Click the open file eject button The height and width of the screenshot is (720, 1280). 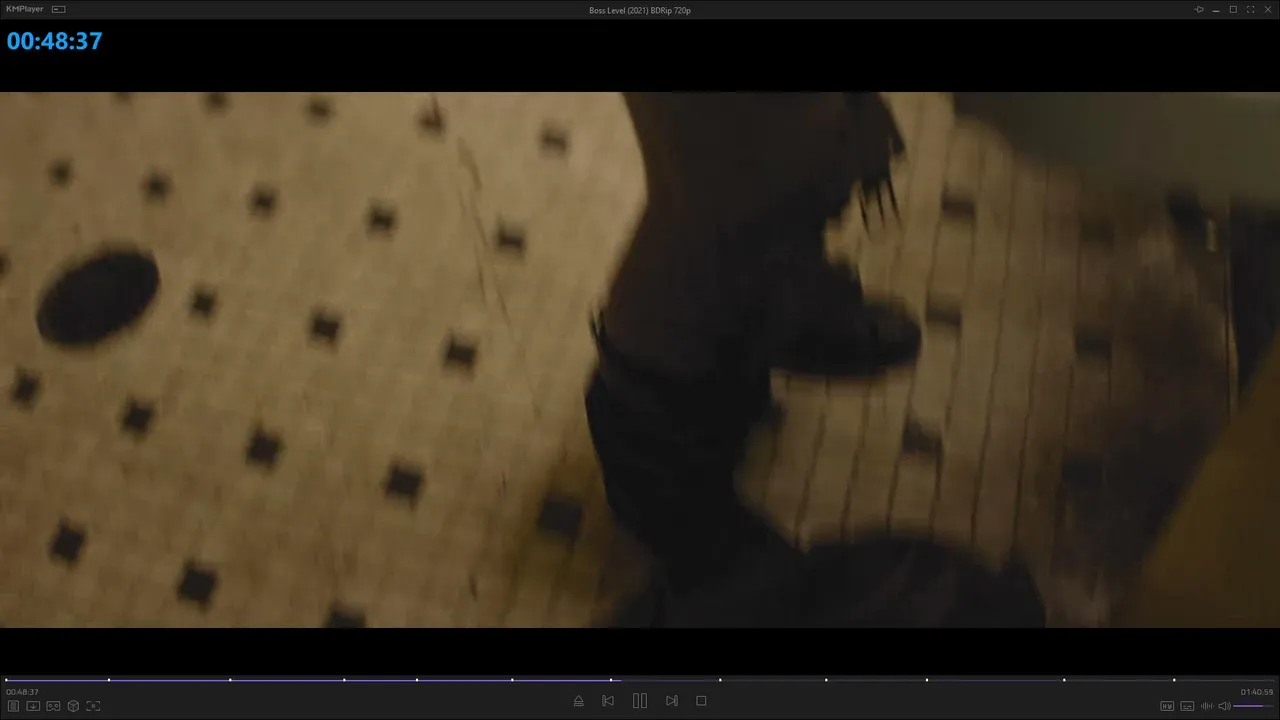(x=578, y=701)
